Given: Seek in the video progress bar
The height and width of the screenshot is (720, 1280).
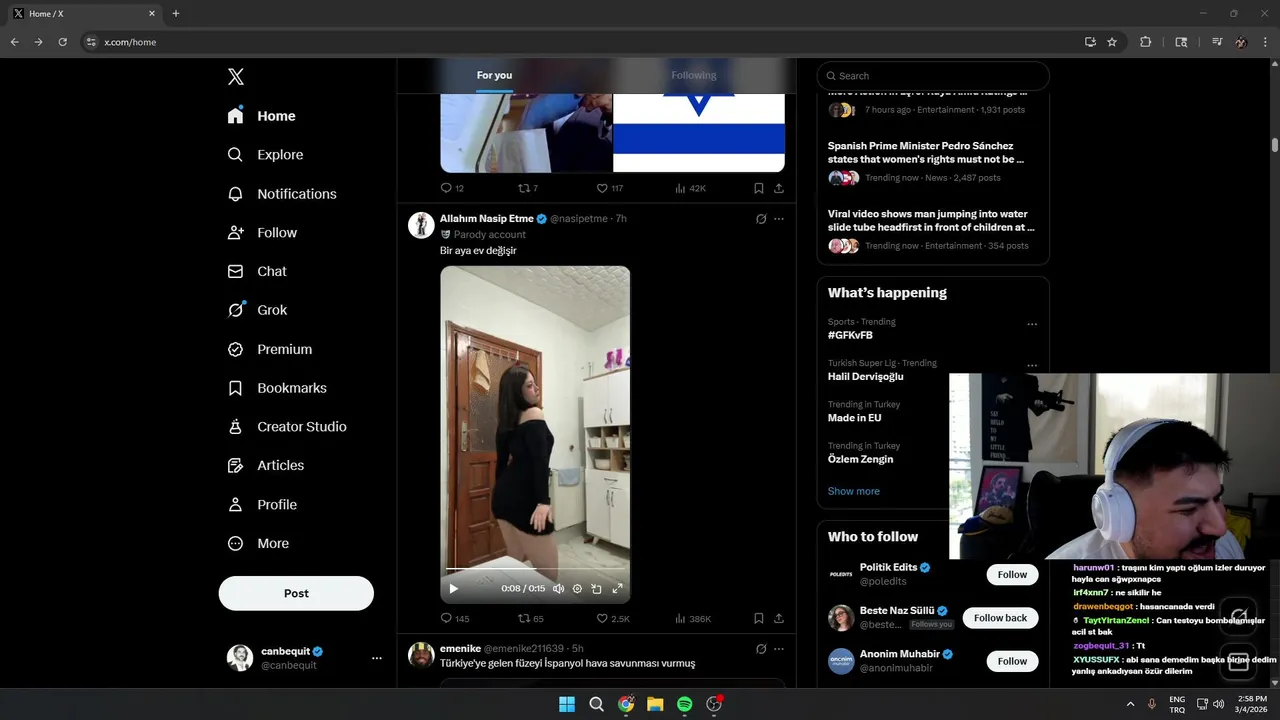Looking at the screenshot, I should click(535, 569).
